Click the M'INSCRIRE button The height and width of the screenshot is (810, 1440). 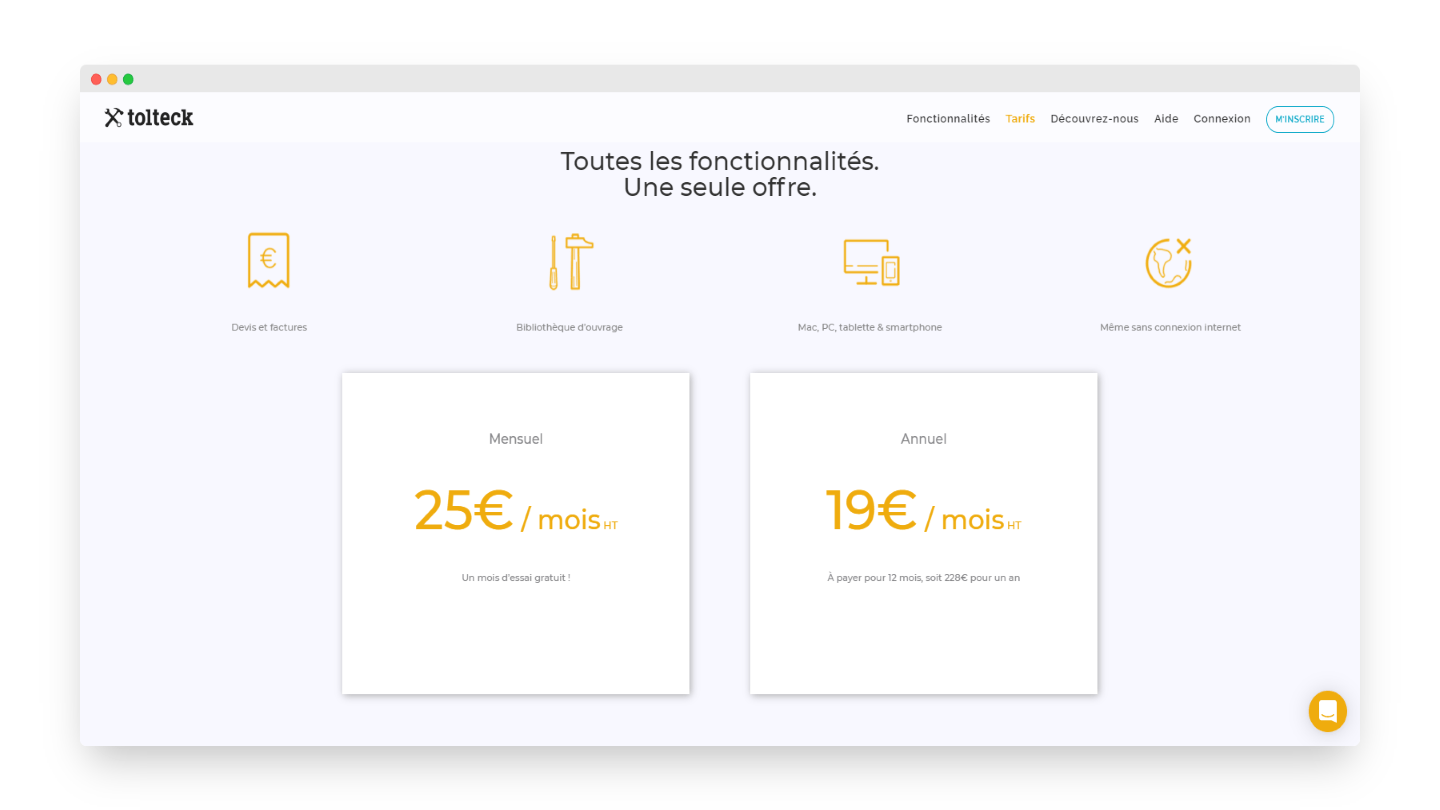coord(1300,119)
